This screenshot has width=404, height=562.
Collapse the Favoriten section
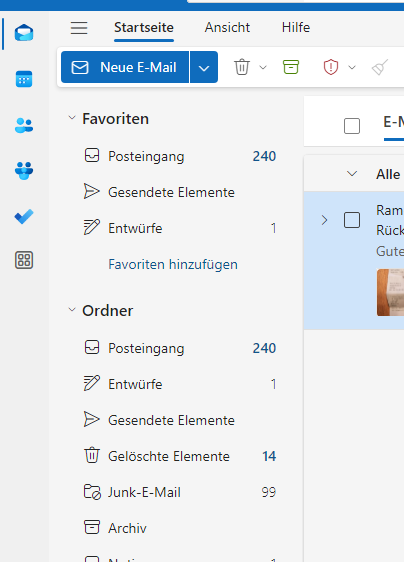72,118
